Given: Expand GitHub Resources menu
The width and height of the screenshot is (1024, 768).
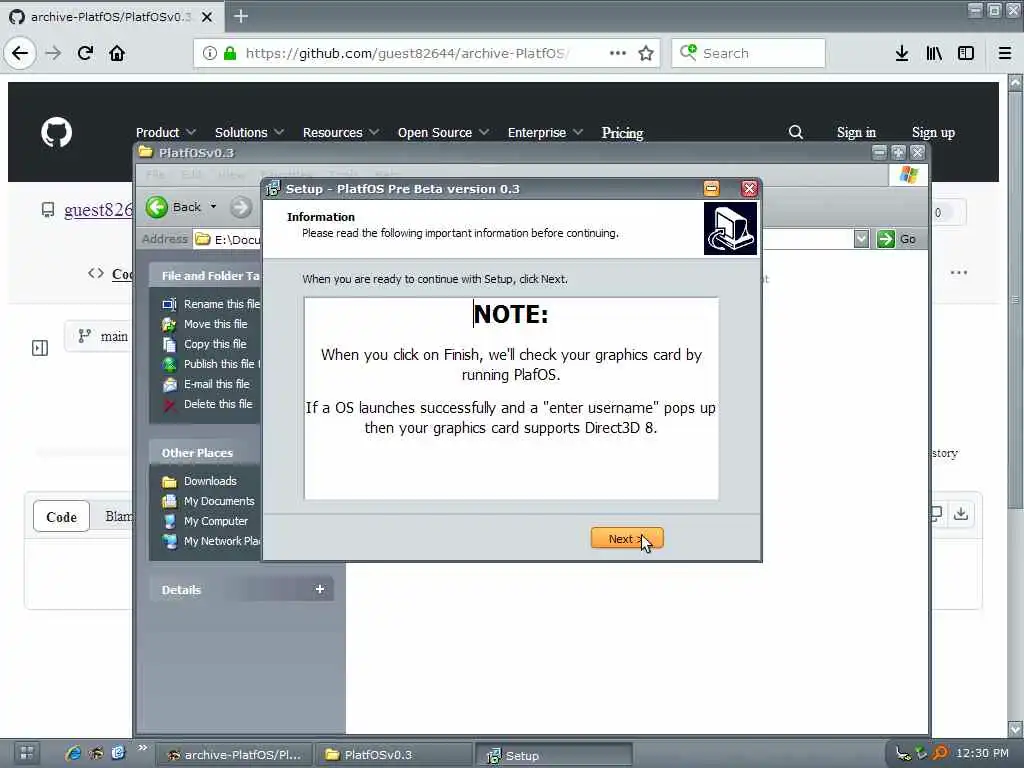Looking at the screenshot, I should click(341, 133).
